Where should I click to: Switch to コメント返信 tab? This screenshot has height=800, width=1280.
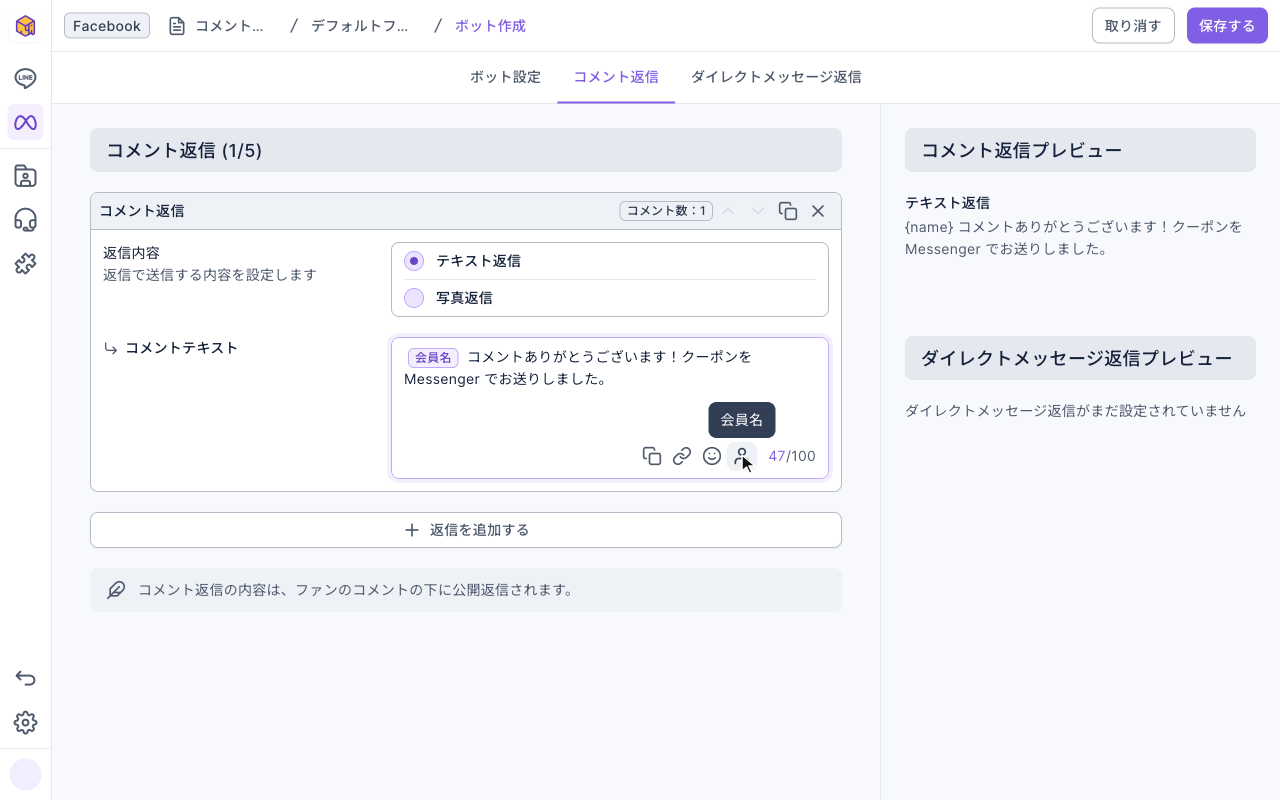click(x=616, y=77)
